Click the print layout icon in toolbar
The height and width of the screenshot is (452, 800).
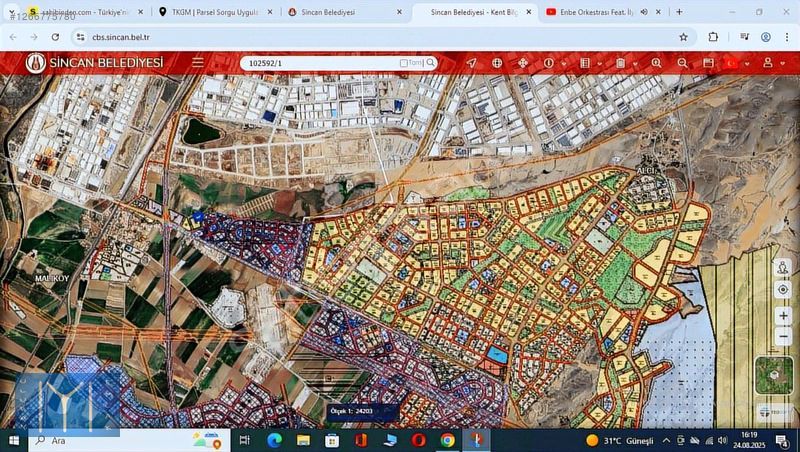708,63
